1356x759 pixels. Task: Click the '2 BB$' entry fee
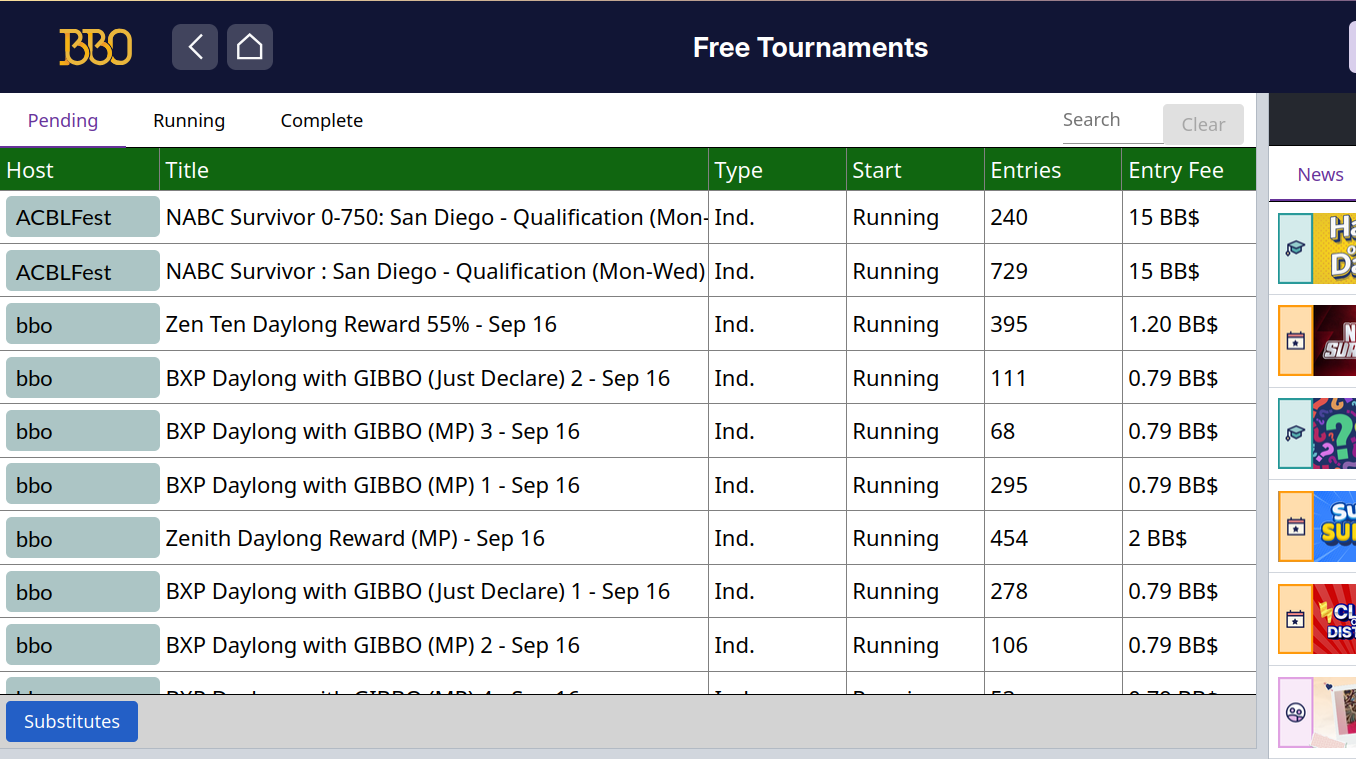(1158, 538)
